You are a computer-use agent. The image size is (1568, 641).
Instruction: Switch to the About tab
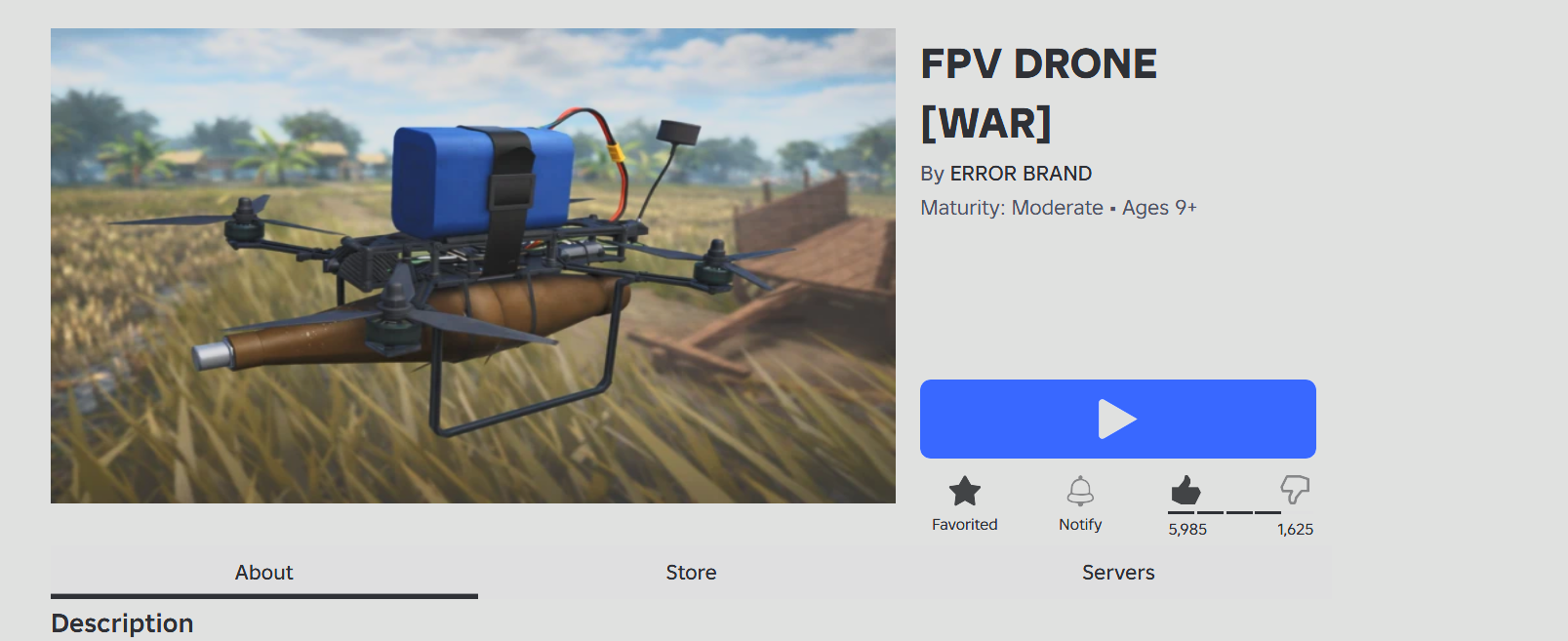[264, 573]
